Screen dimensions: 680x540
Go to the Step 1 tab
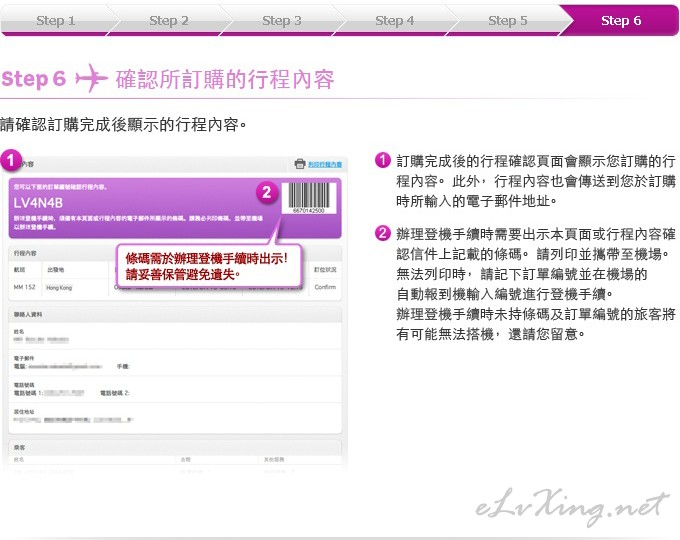tap(56, 20)
